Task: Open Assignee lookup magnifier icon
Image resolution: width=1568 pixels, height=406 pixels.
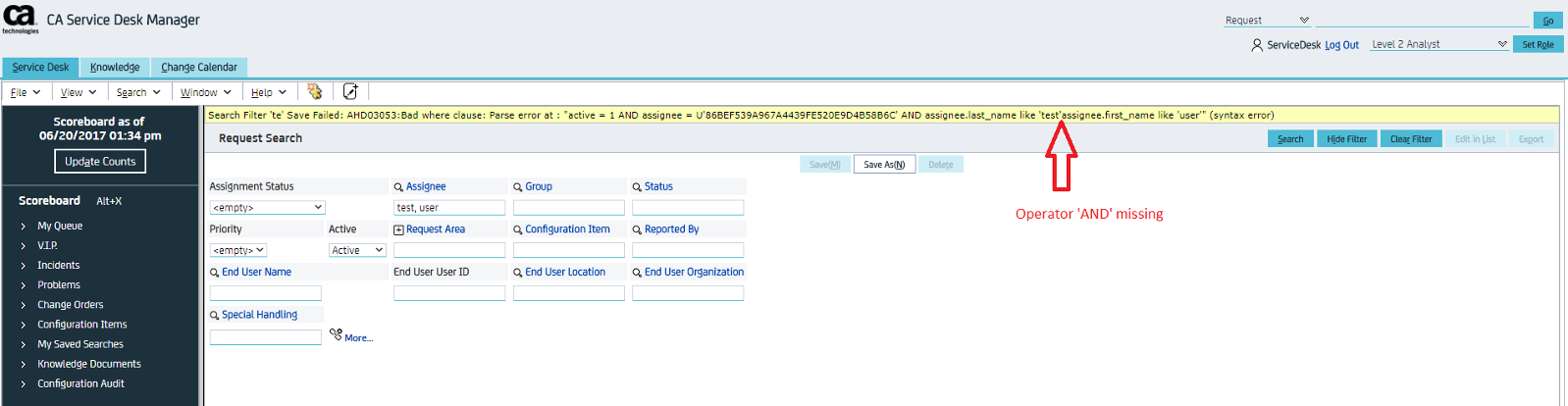Action: click(x=398, y=187)
